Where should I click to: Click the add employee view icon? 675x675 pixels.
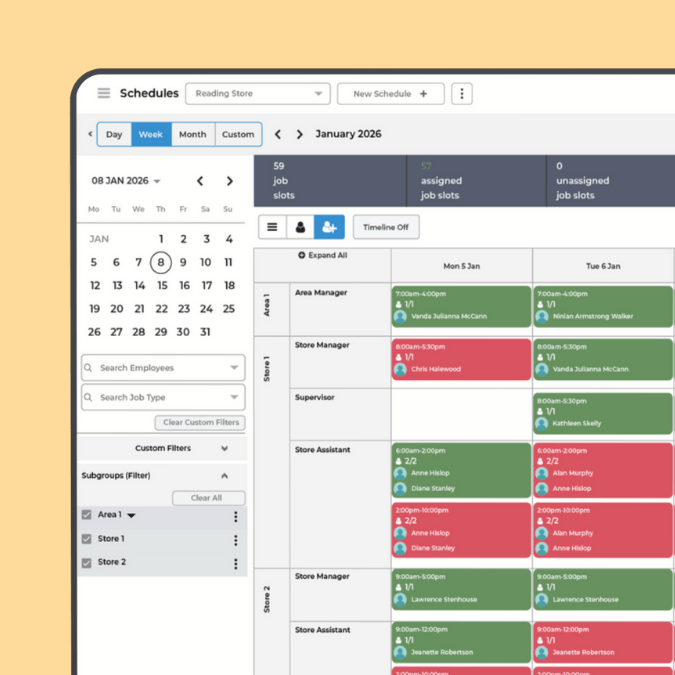click(329, 228)
